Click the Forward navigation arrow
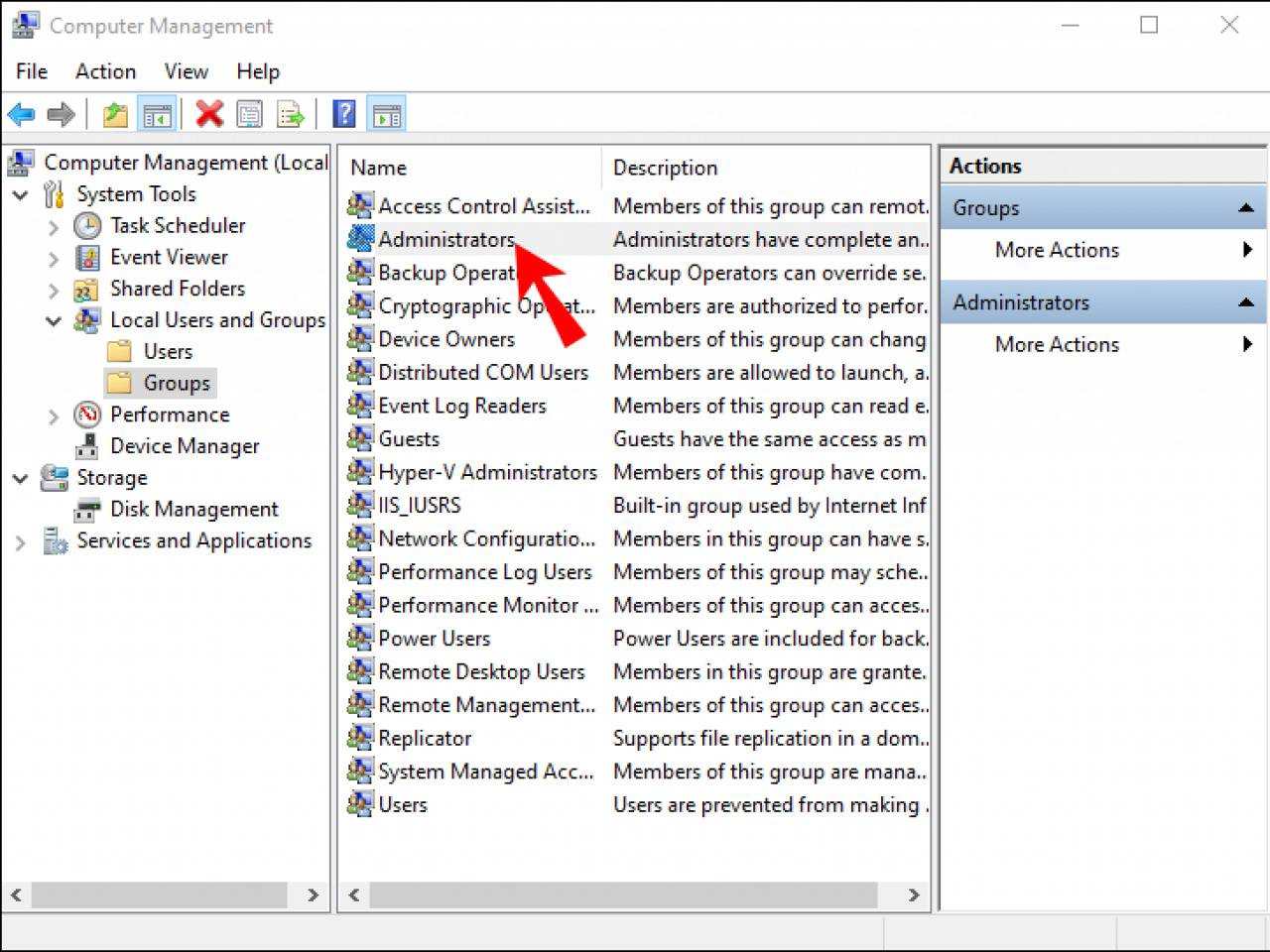Image resolution: width=1270 pixels, height=952 pixels. click(x=61, y=113)
